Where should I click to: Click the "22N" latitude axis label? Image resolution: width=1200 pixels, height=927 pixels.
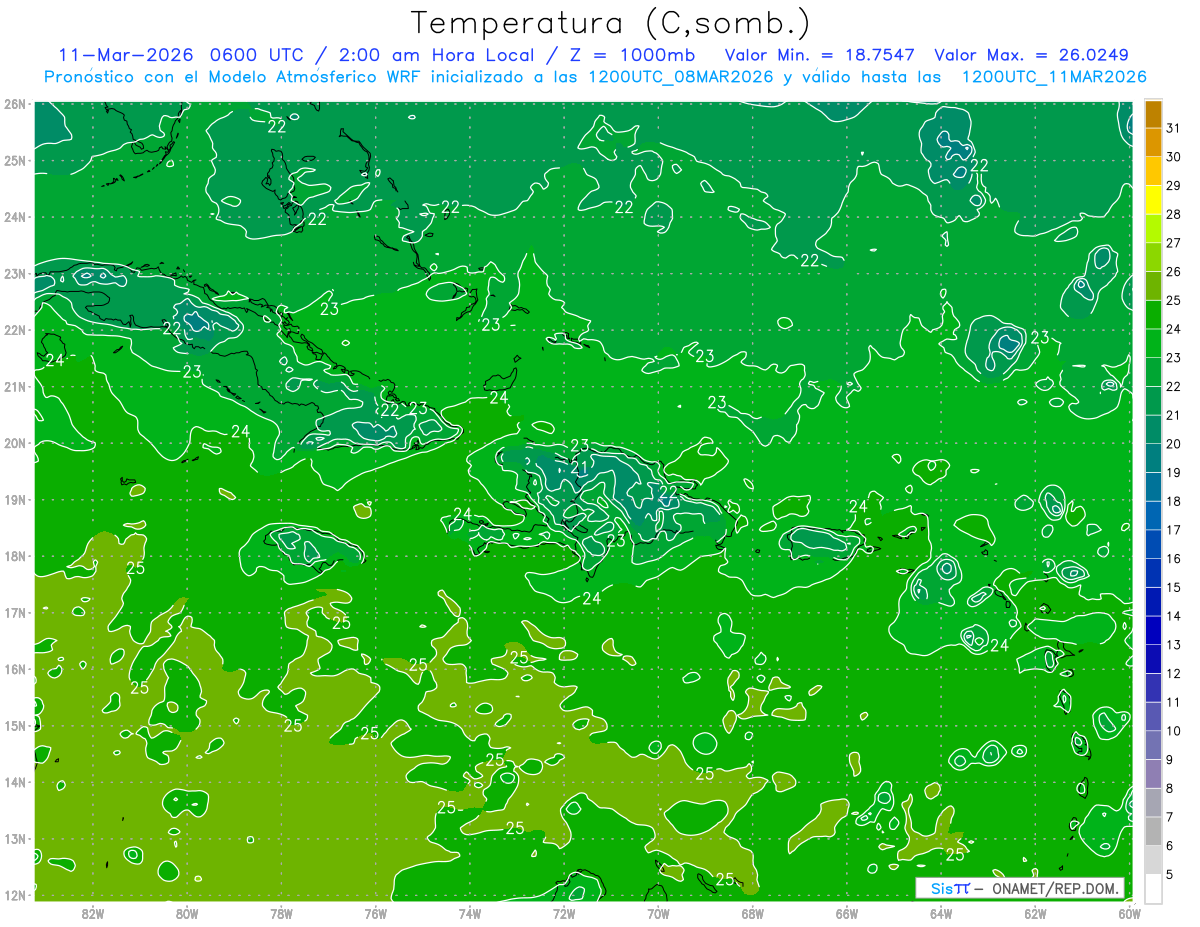15,330
